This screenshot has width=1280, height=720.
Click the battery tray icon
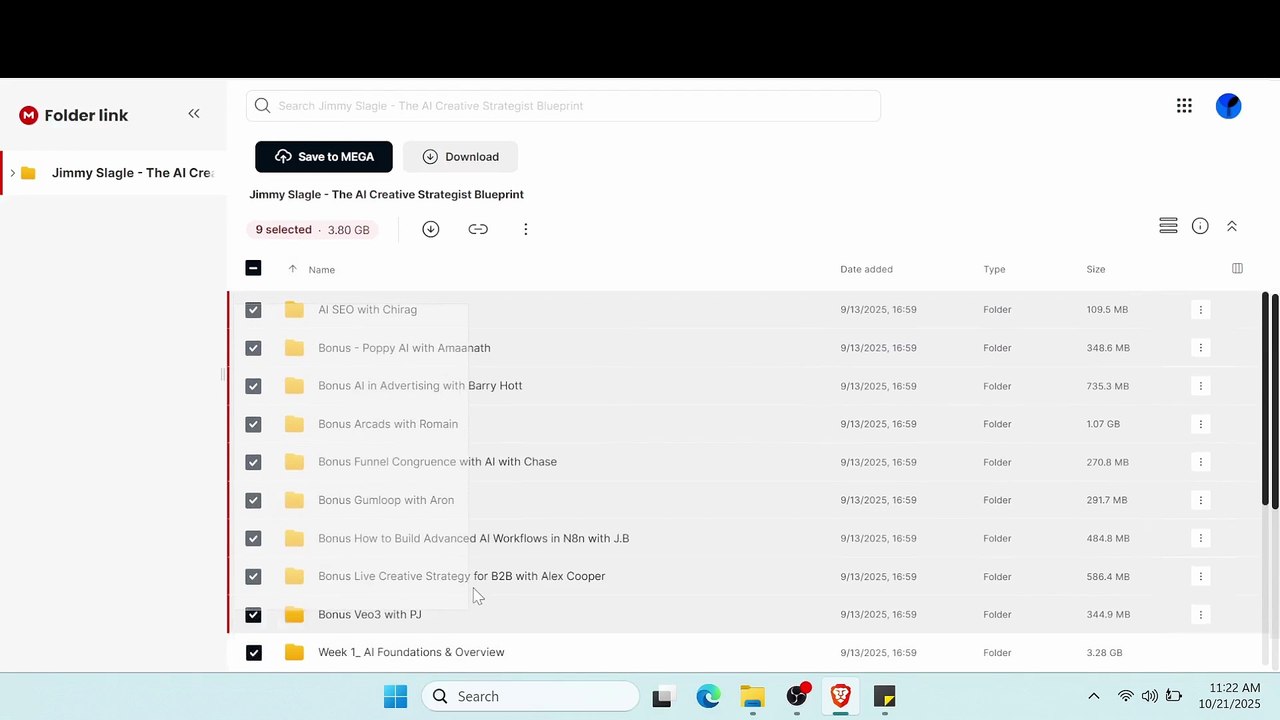(x=1174, y=696)
